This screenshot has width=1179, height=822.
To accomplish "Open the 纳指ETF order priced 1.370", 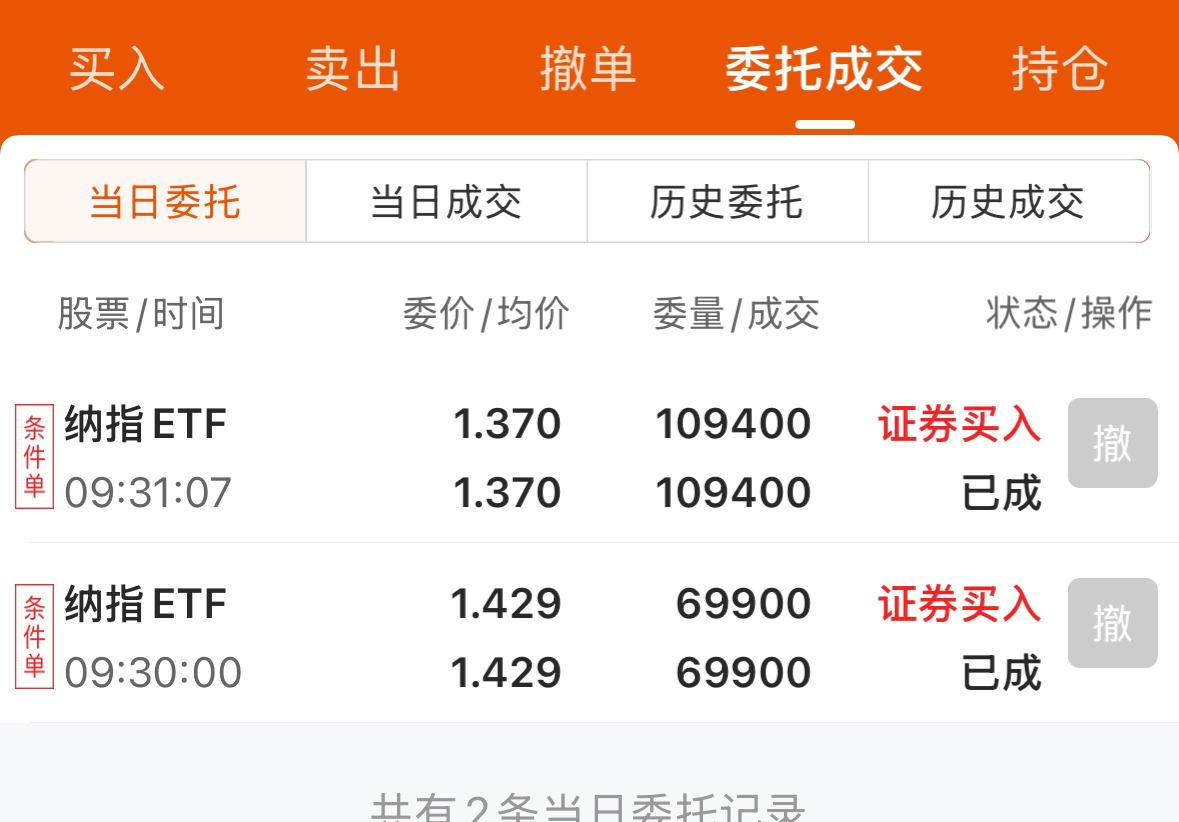I will pos(146,425).
